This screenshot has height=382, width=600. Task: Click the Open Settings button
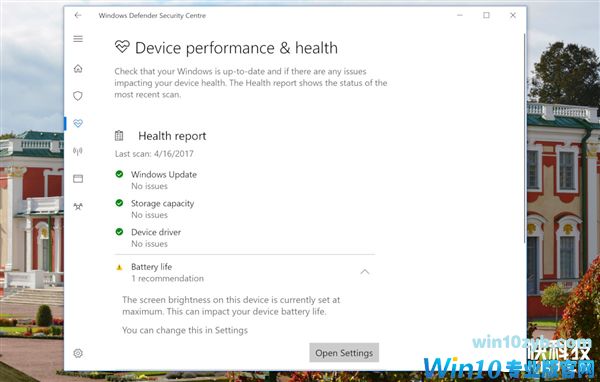pyautogui.click(x=344, y=353)
